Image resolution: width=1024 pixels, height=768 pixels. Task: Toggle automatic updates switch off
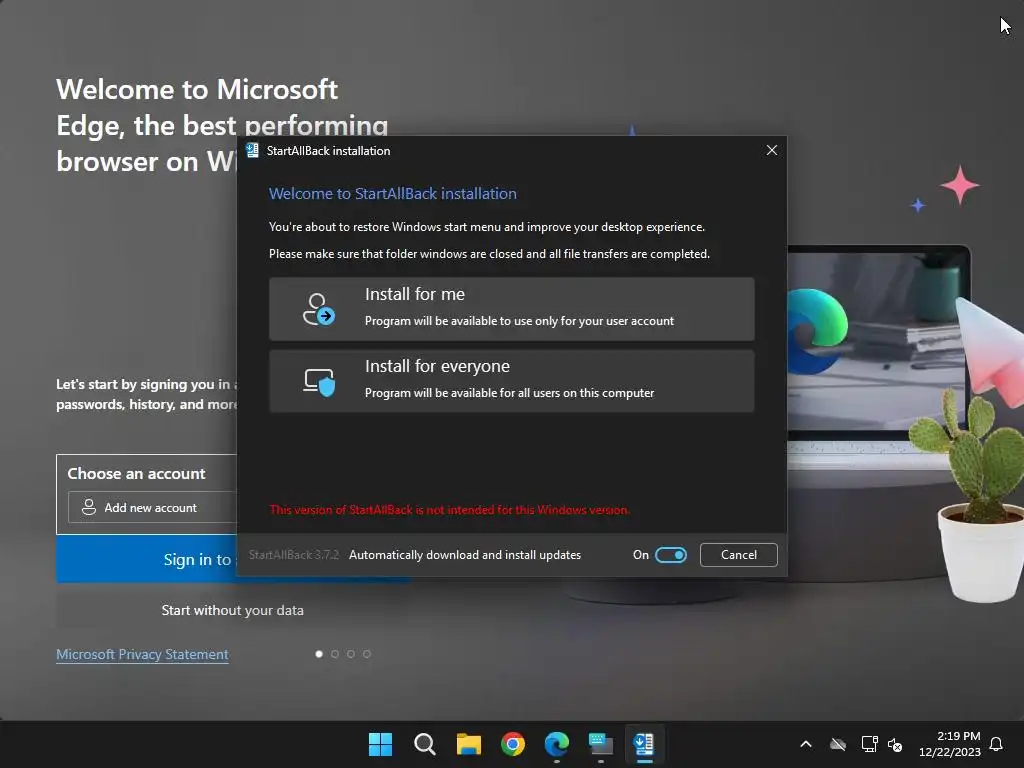(671, 554)
